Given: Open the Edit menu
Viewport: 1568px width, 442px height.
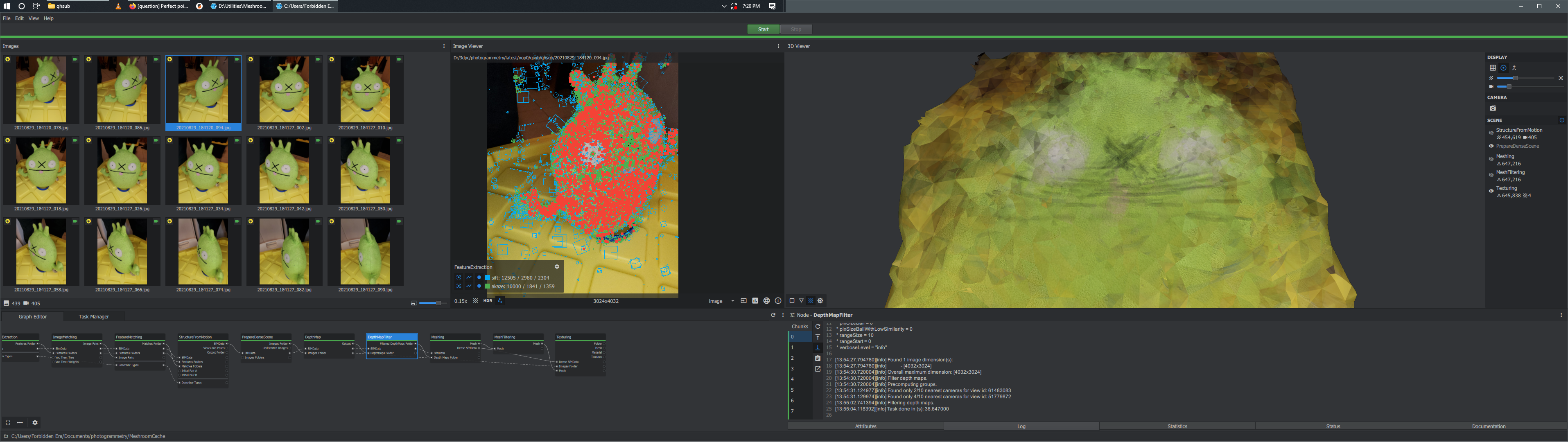Looking at the screenshot, I should 20,18.
